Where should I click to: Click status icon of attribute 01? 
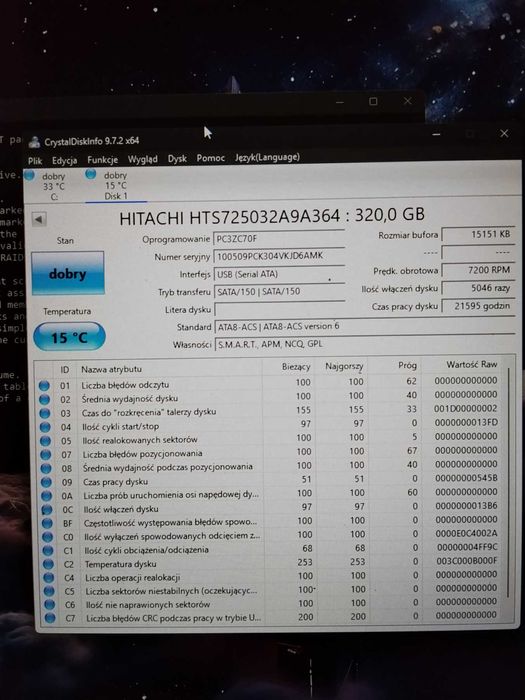[44, 385]
